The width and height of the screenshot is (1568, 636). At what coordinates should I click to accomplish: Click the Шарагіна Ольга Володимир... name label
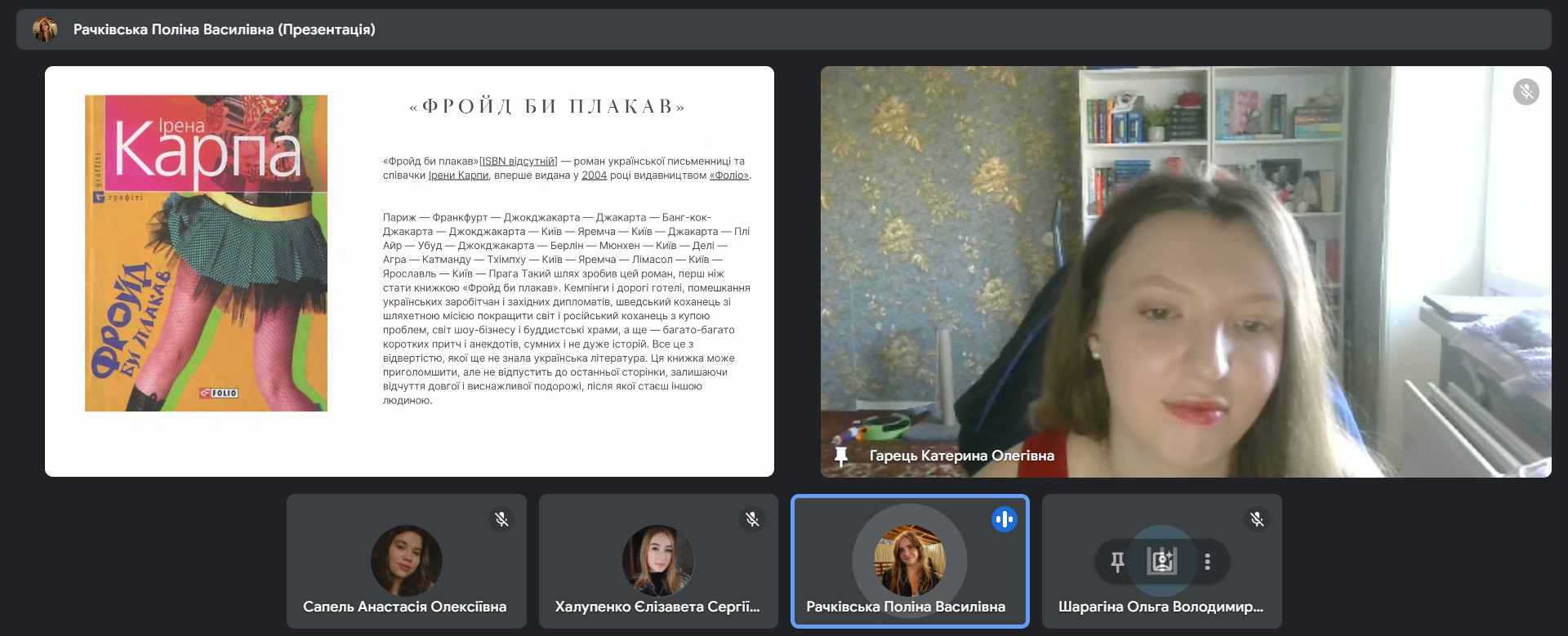1160,607
